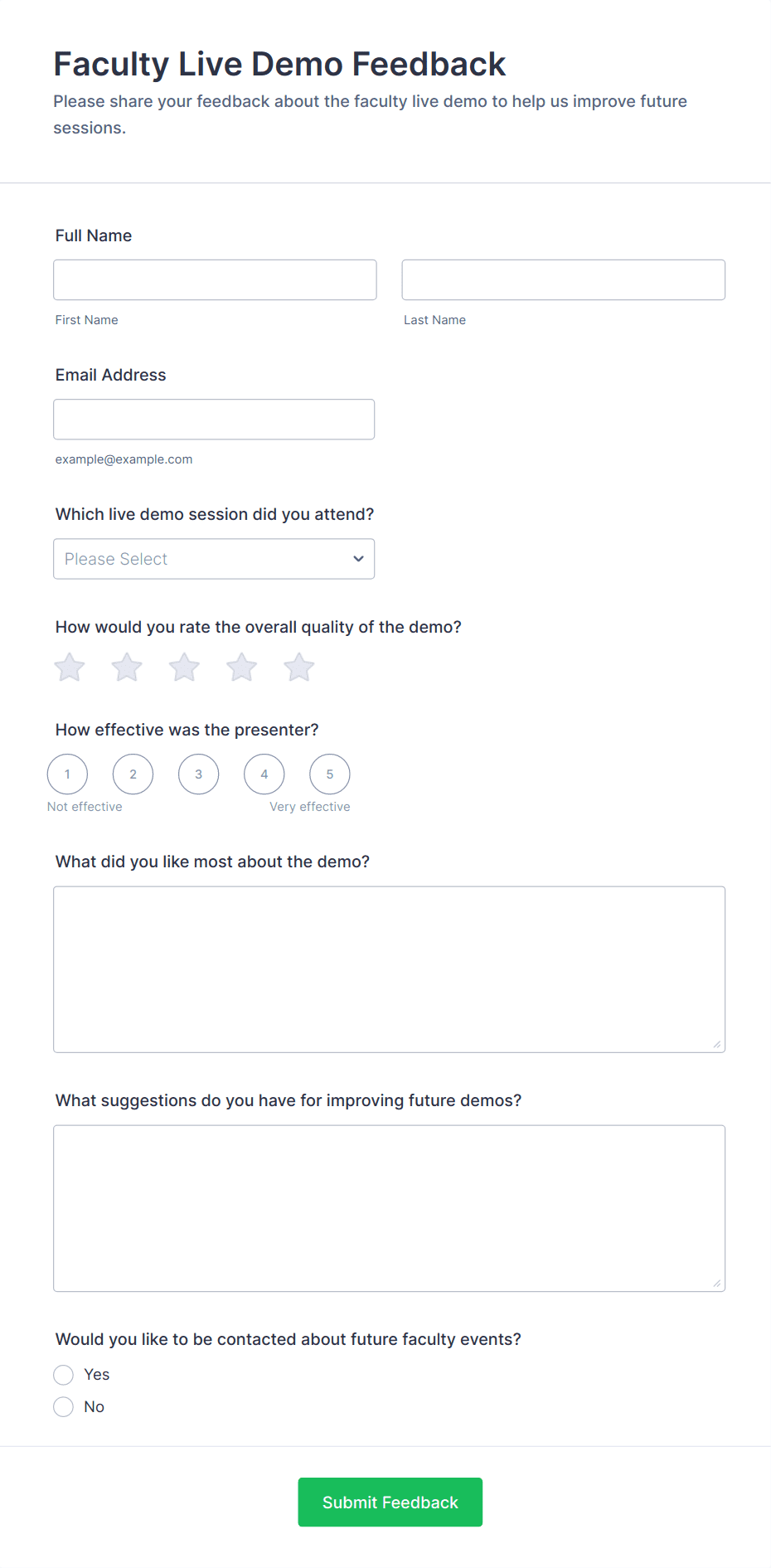Select Yes for future event contact
This screenshot has width=771, height=1568.
(64, 1375)
